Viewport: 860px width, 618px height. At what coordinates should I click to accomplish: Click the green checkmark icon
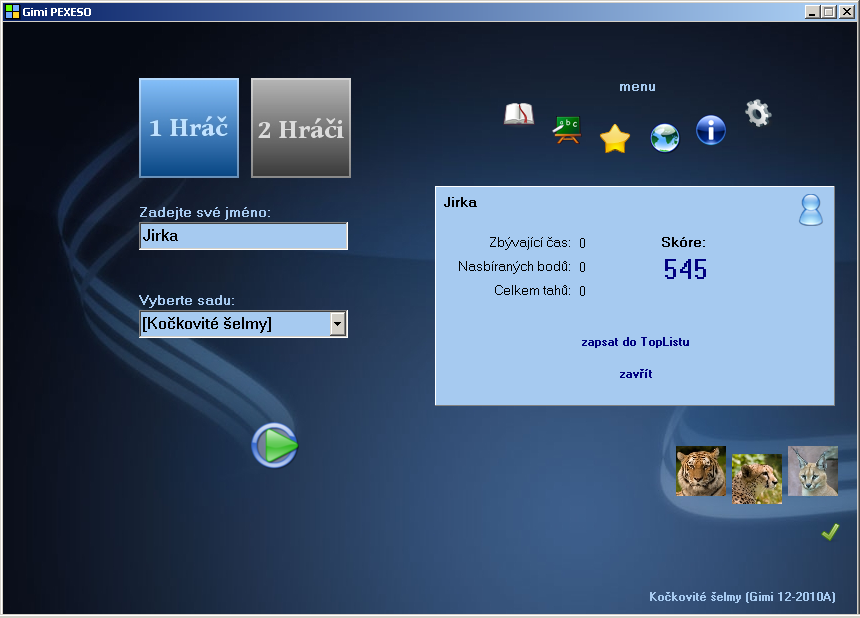(830, 531)
